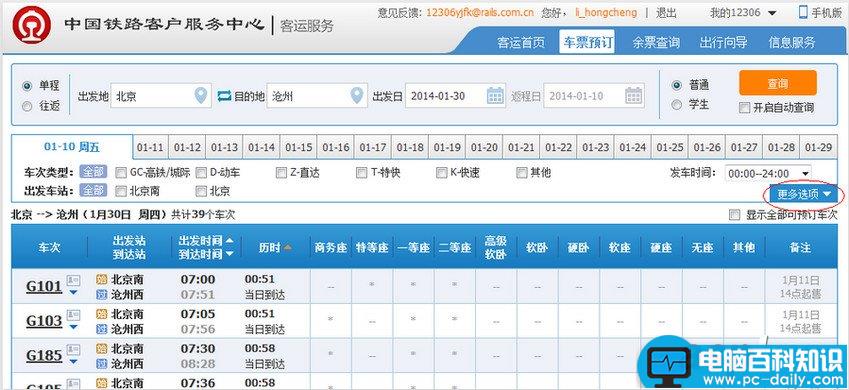This screenshot has width=849, height=390.
Task: Check T-特快 train type filter
Action: pyautogui.click(x=361, y=173)
